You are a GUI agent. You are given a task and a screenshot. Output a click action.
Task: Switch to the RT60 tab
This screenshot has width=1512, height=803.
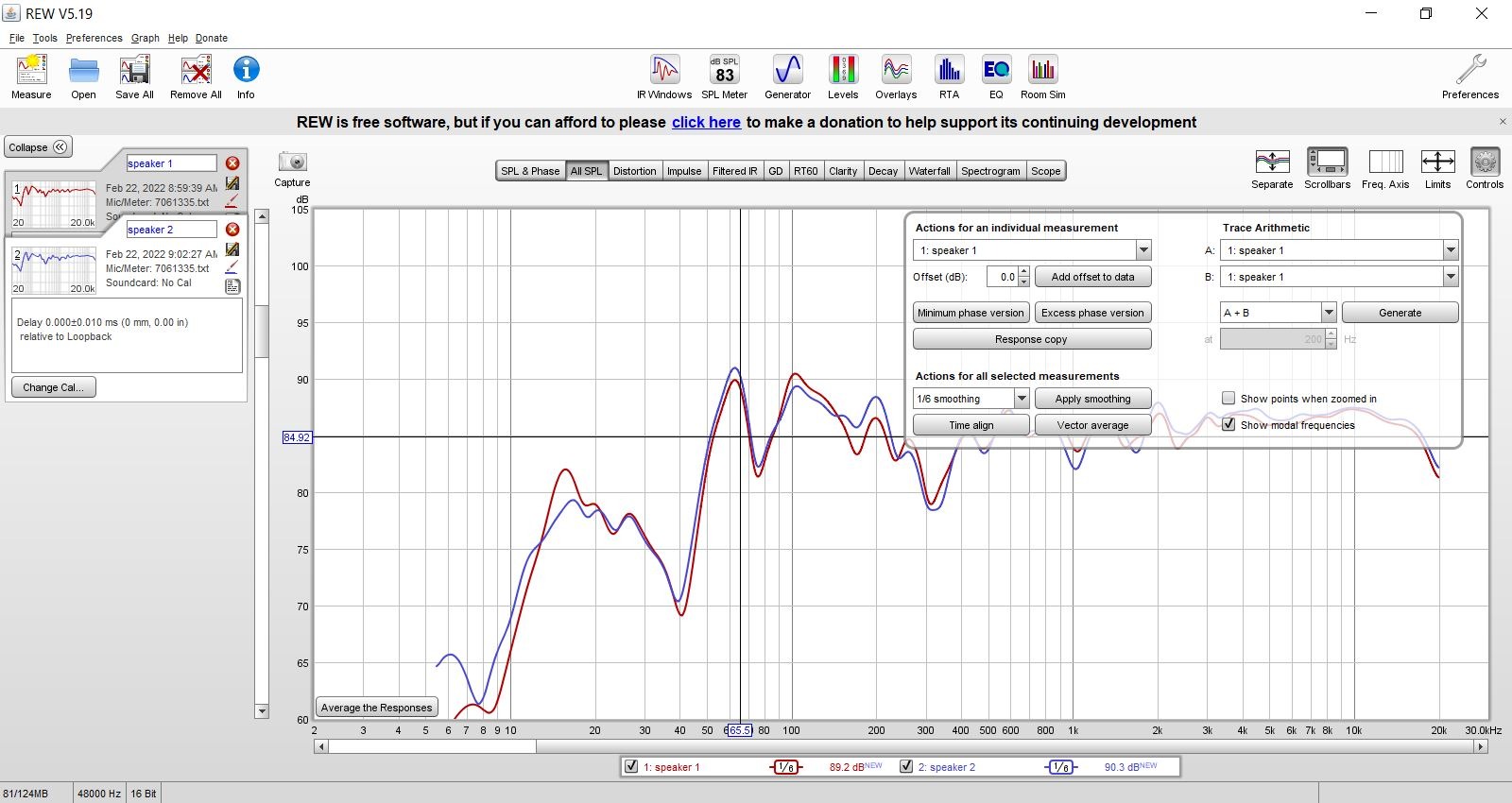coord(806,171)
